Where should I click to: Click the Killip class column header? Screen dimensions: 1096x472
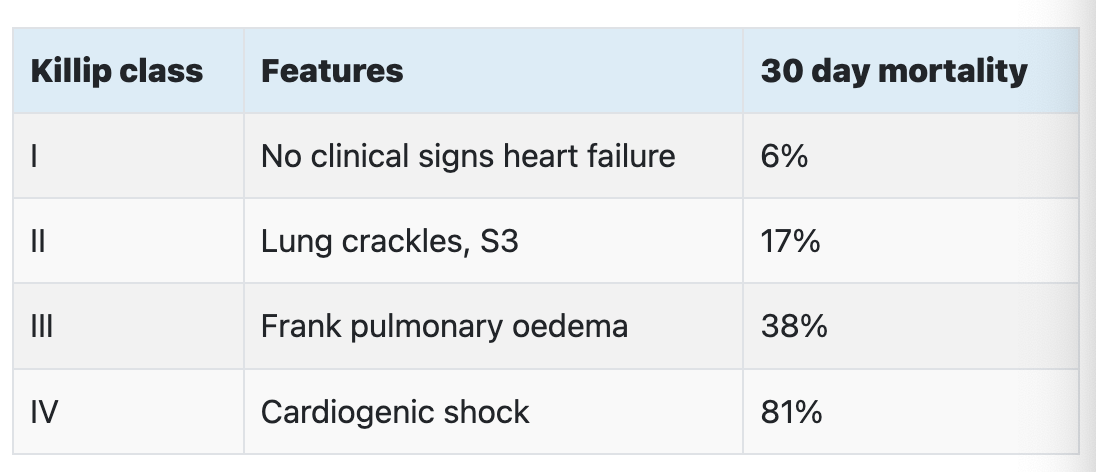(x=129, y=71)
